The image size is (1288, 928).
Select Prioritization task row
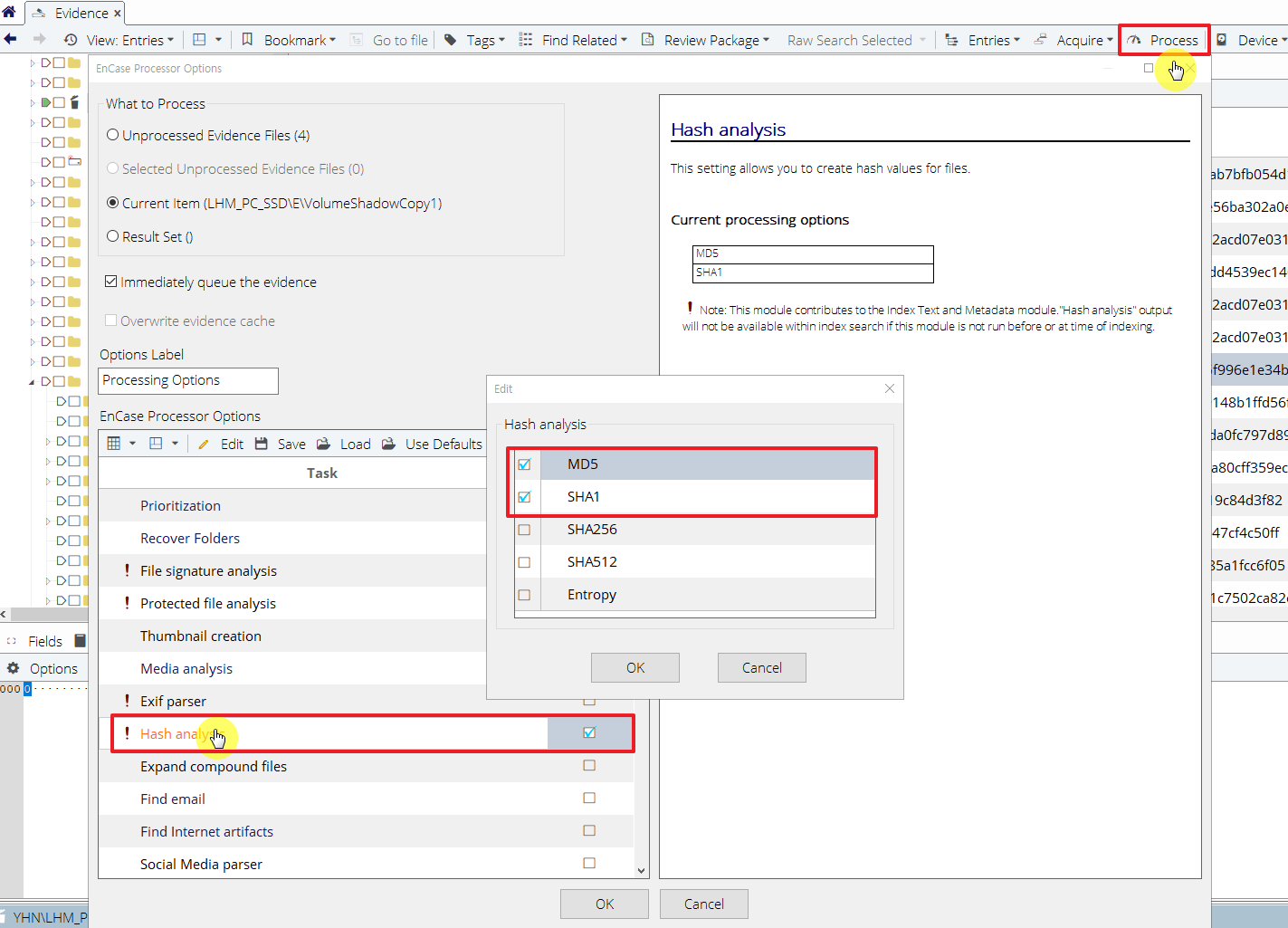293,505
